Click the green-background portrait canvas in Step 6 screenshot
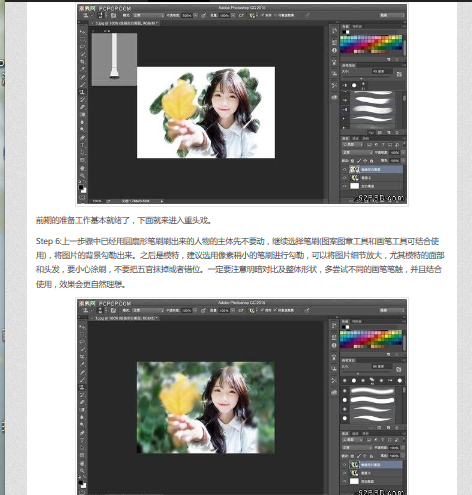The height and width of the screenshot is (495, 472). (x=206, y=407)
